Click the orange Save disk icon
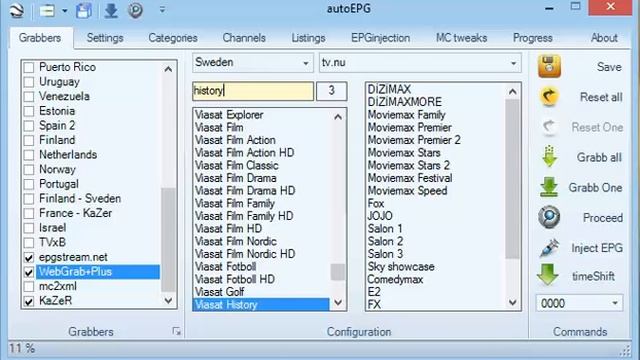This screenshot has width=640, height=360. tap(549, 66)
